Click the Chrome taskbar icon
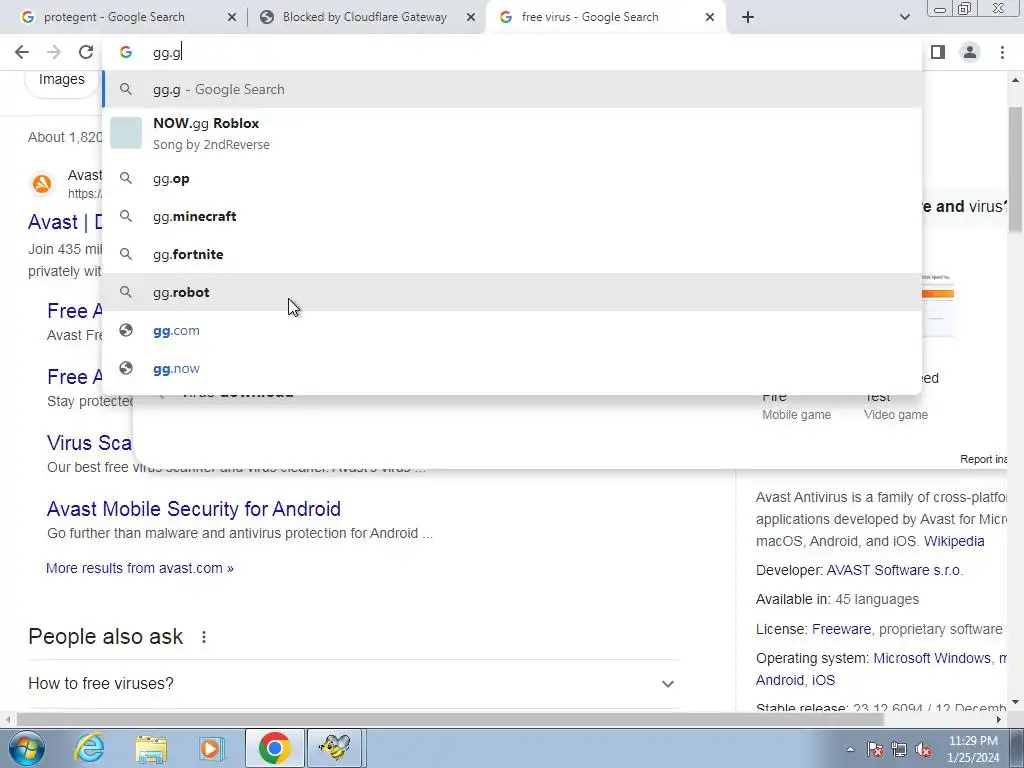 click(275, 748)
